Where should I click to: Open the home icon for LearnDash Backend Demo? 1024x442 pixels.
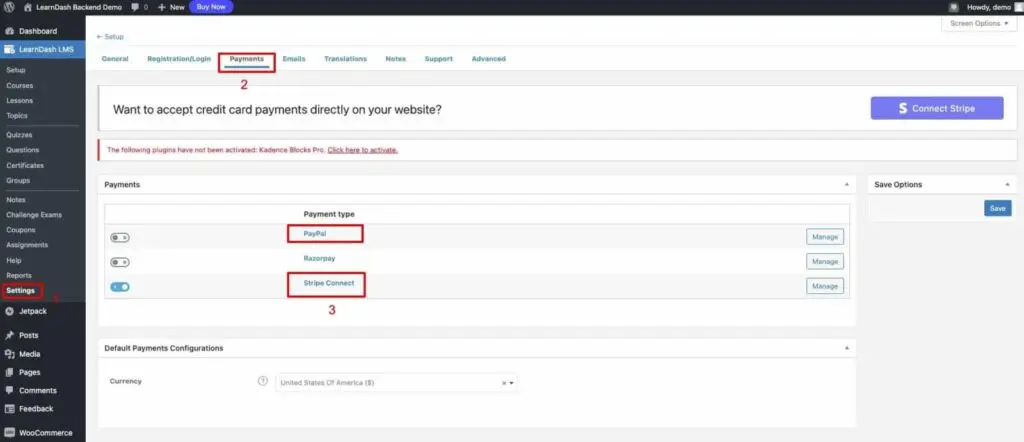pyautogui.click(x=28, y=7)
